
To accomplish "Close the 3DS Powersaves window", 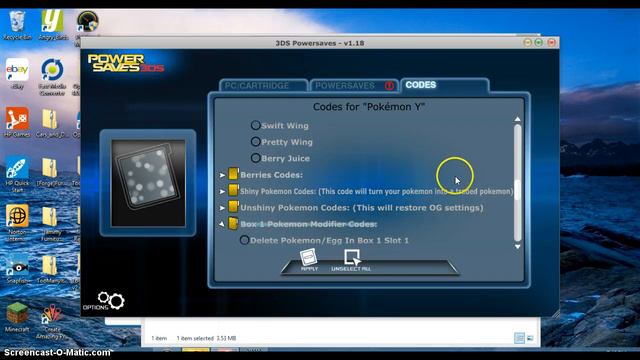I will 551,42.
